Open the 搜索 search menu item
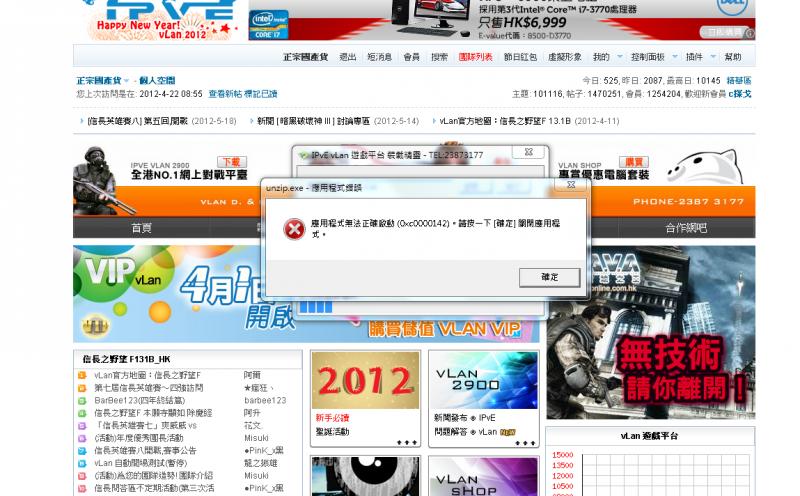The image size is (800, 496). (x=439, y=57)
